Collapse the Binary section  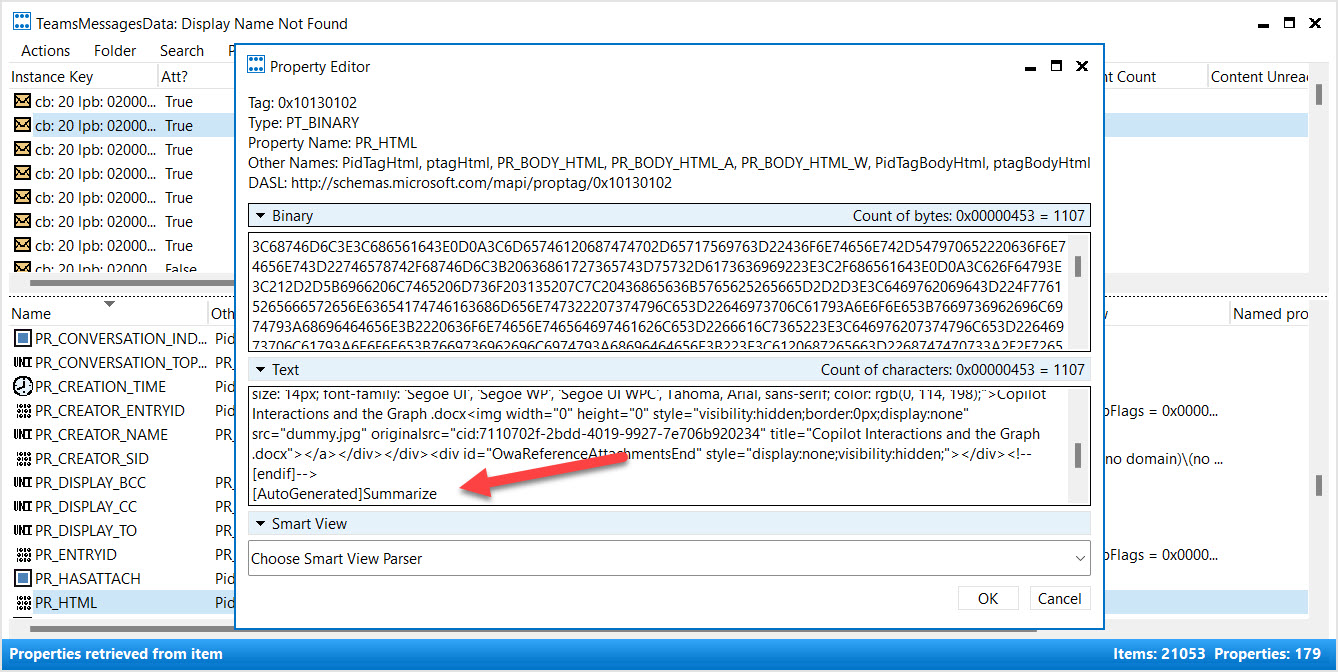pos(263,214)
